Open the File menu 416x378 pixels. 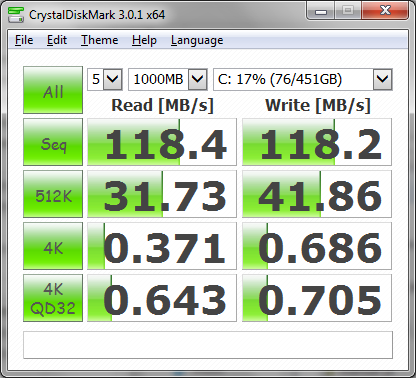(24, 40)
